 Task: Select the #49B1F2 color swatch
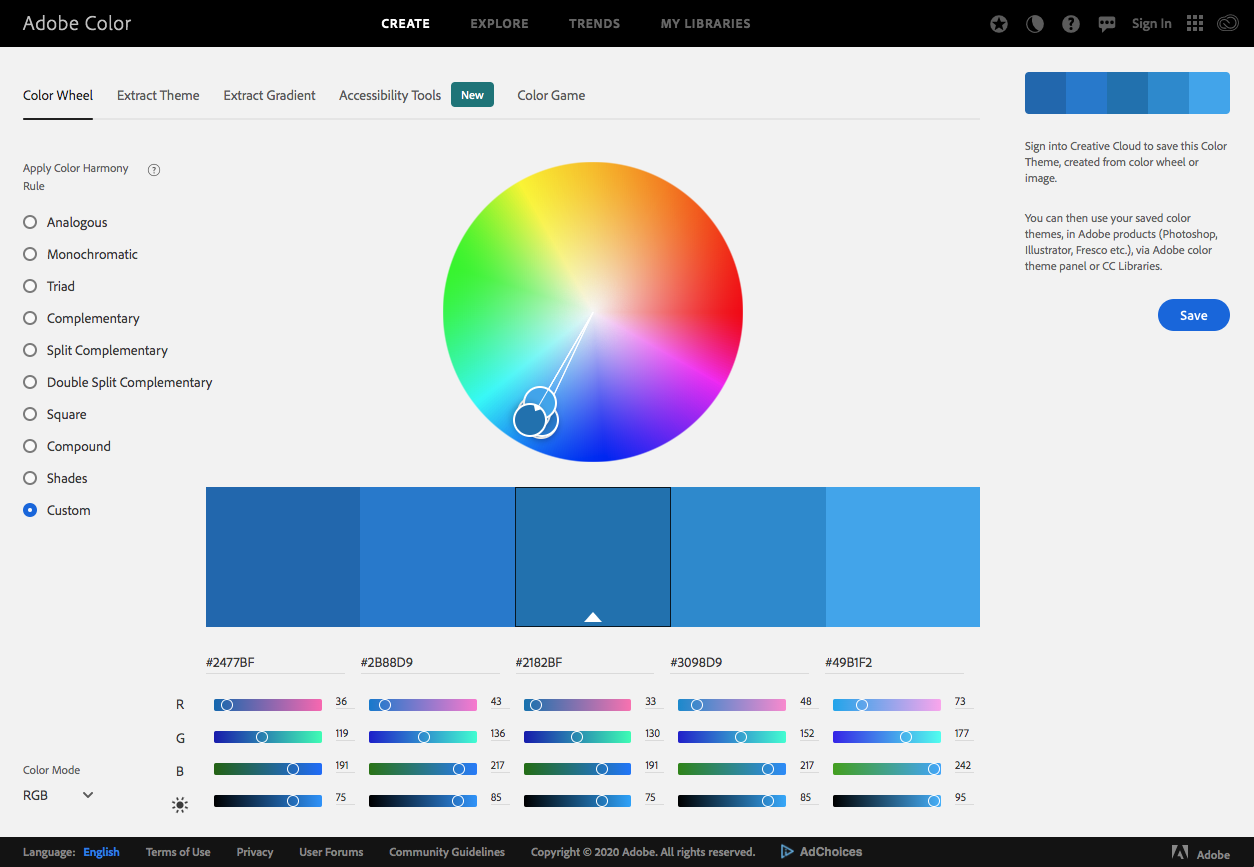coord(903,557)
